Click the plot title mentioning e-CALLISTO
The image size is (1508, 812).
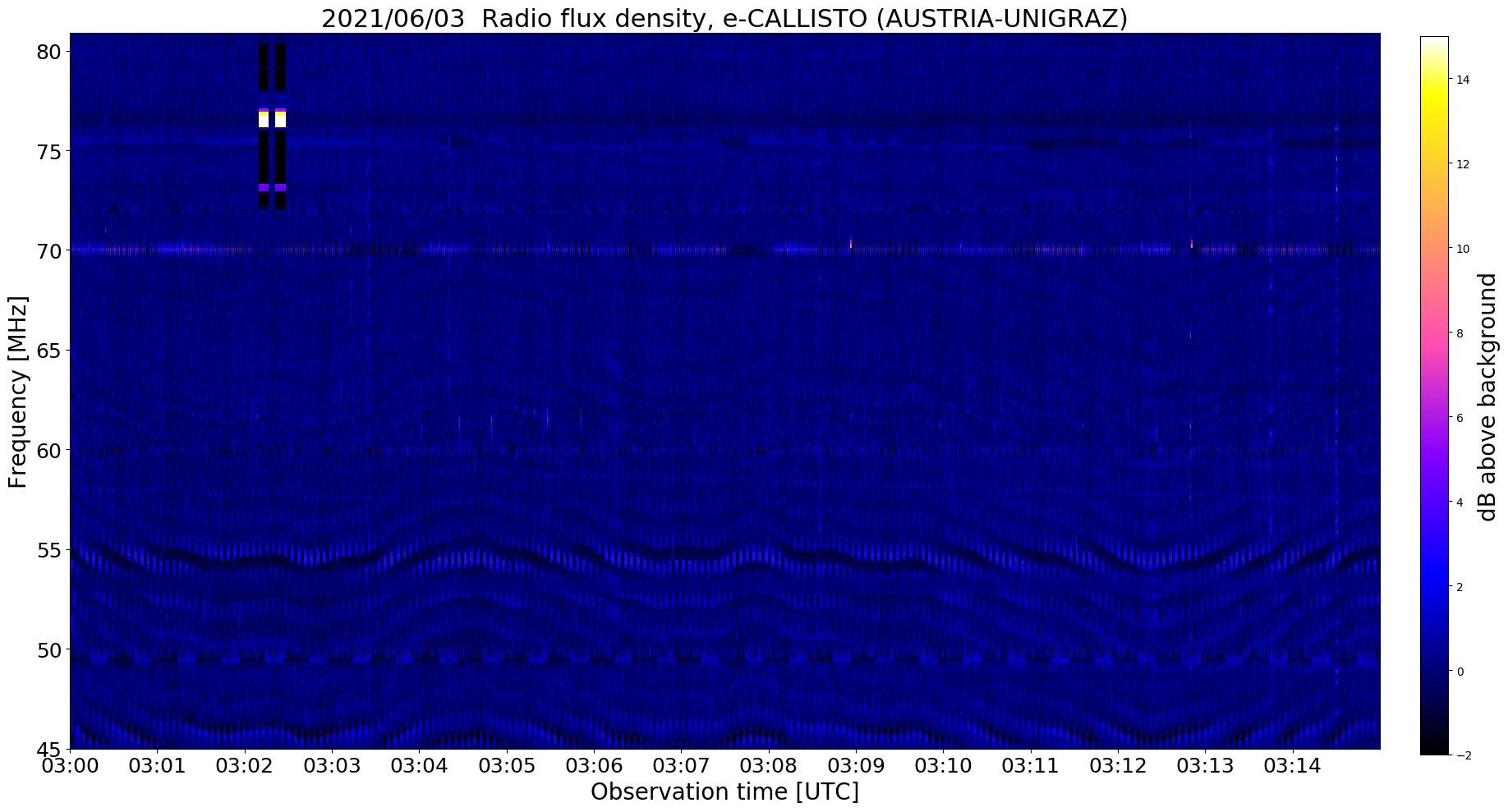coord(724,18)
